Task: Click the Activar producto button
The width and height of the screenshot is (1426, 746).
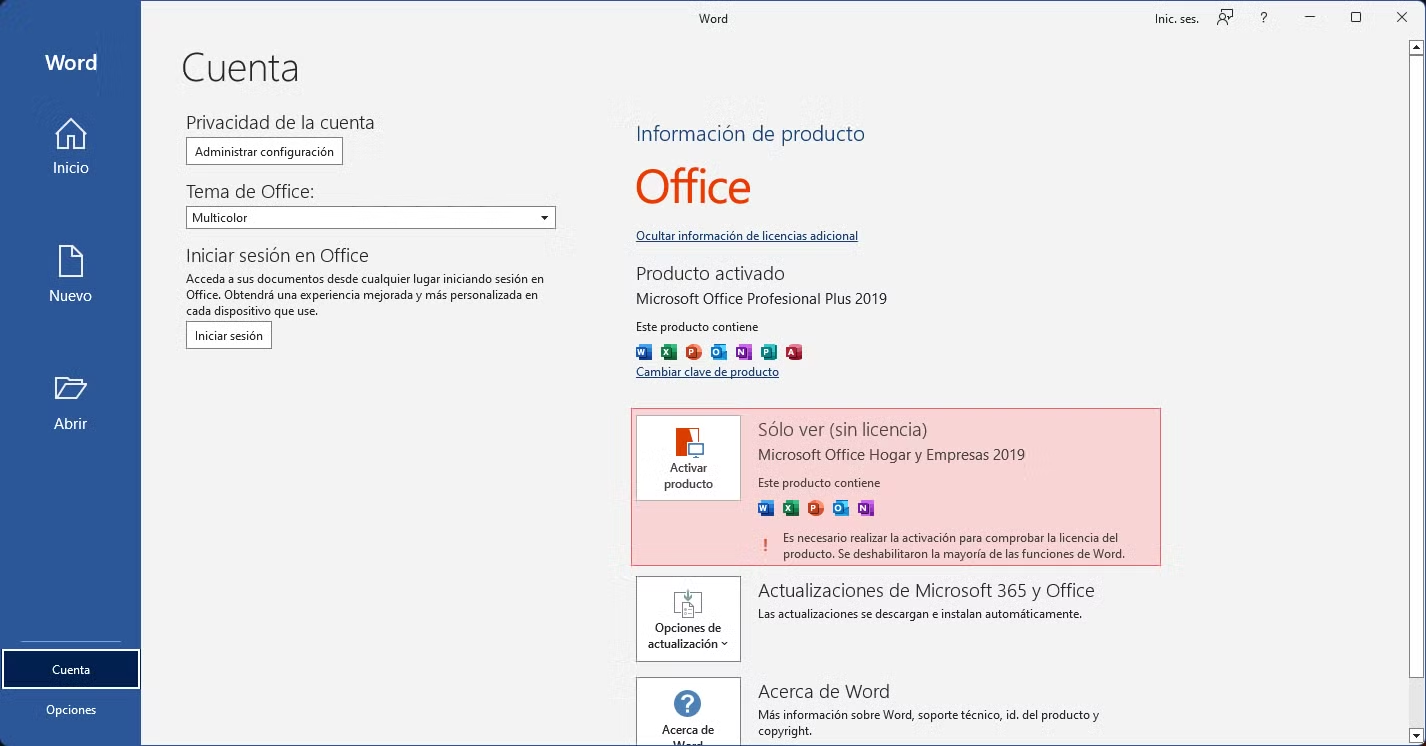Action: (x=688, y=458)
